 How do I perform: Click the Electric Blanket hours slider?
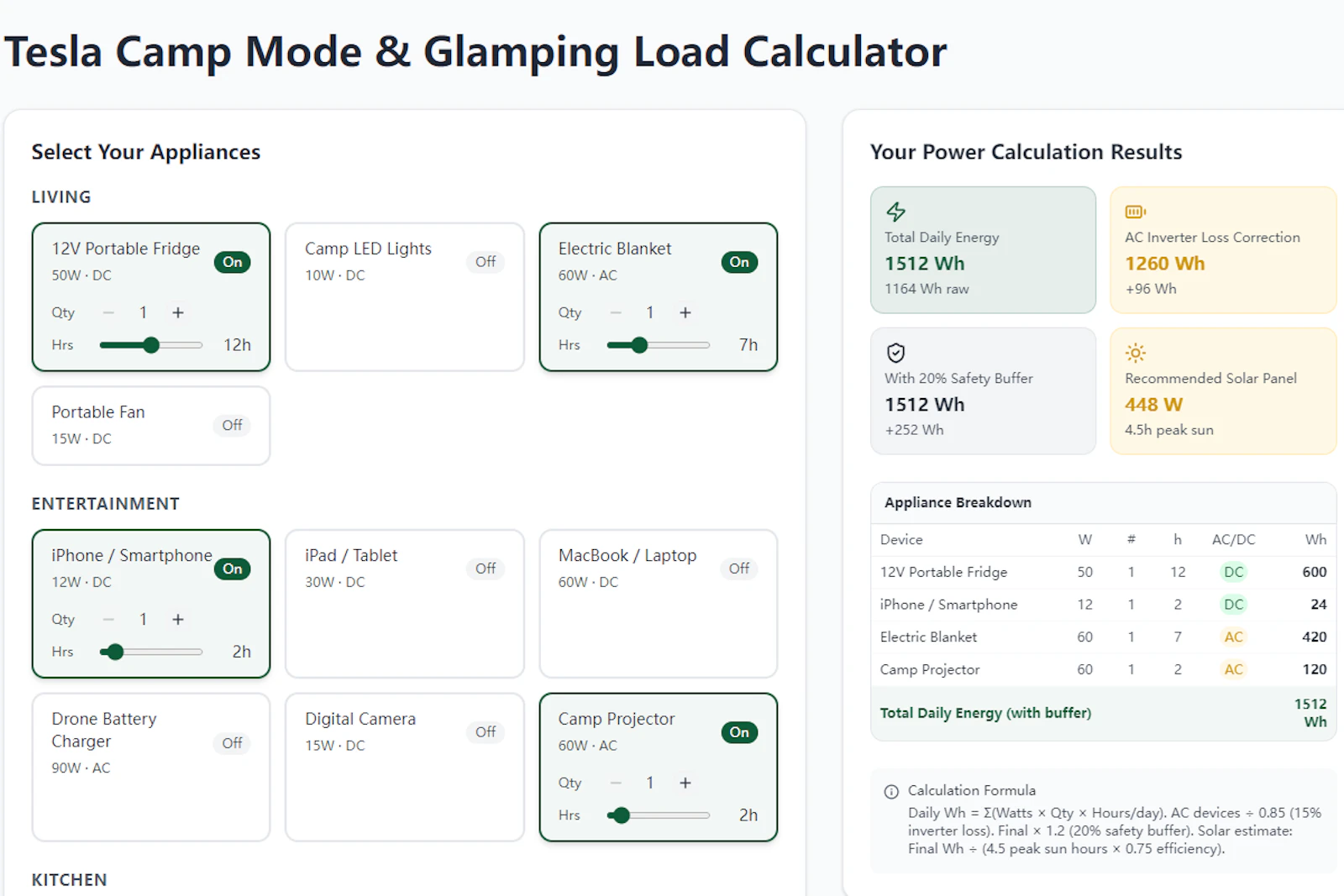point(659,345)
